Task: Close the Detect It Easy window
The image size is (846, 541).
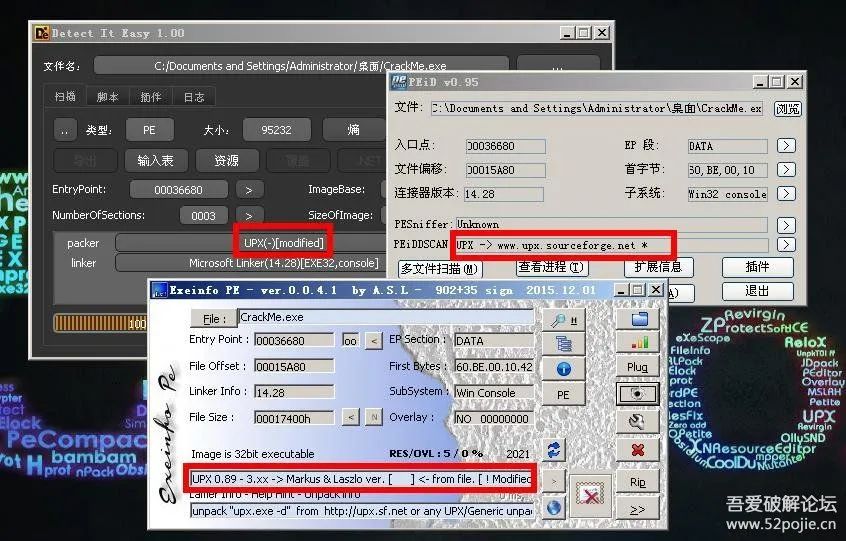Action: point(602,33)
